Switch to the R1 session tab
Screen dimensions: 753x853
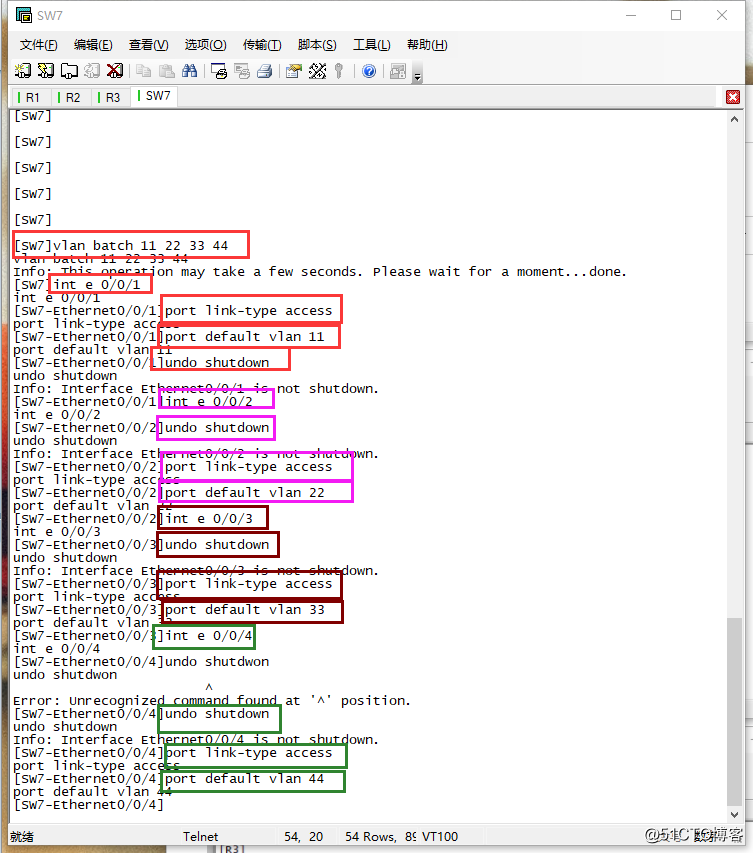coord(30,97)
